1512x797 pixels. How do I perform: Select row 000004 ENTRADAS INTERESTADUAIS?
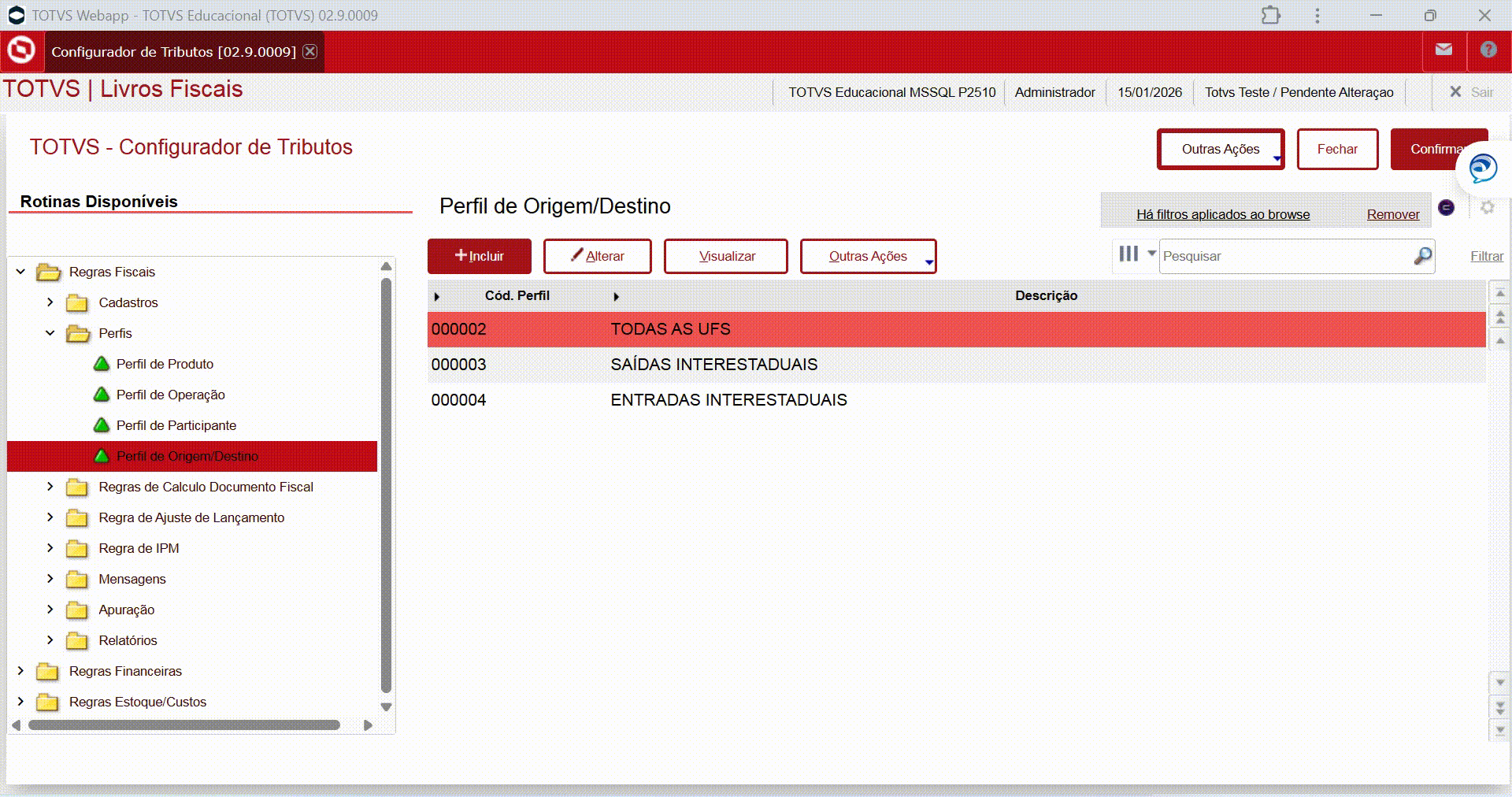(x=956, y=400)
